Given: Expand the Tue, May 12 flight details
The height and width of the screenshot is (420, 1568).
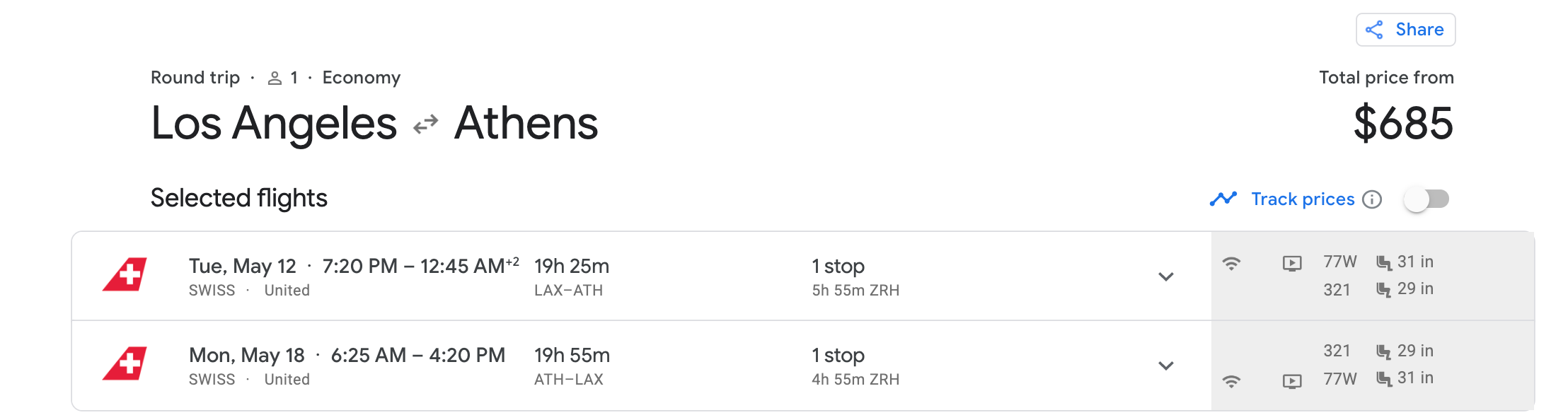Looking at the screenshot, I should [1165, 276].
